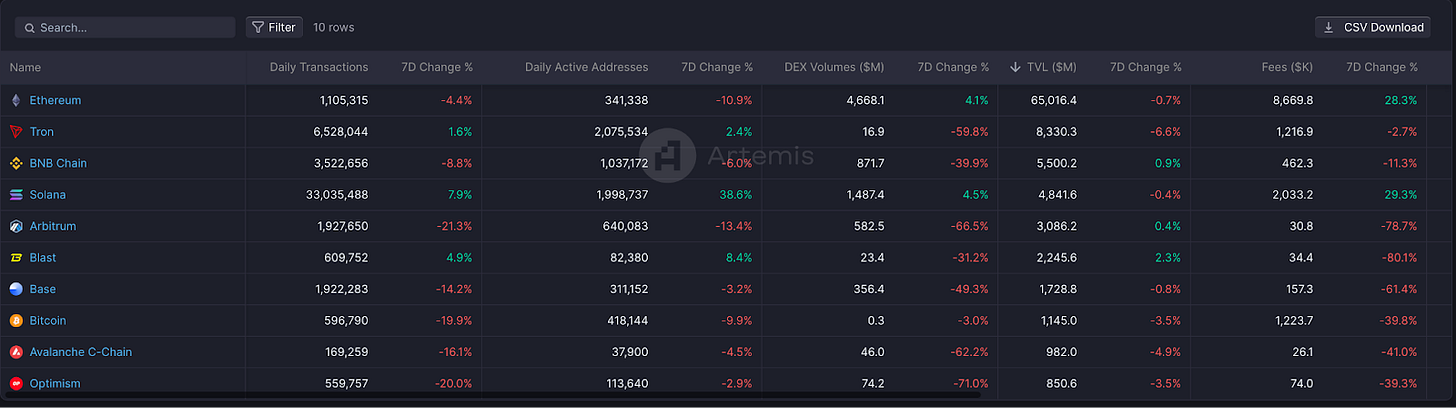Select BNB Chain DEX volume 871.7
The width and height of the screenshot is (1456, 408).
(x=870, y=163)
